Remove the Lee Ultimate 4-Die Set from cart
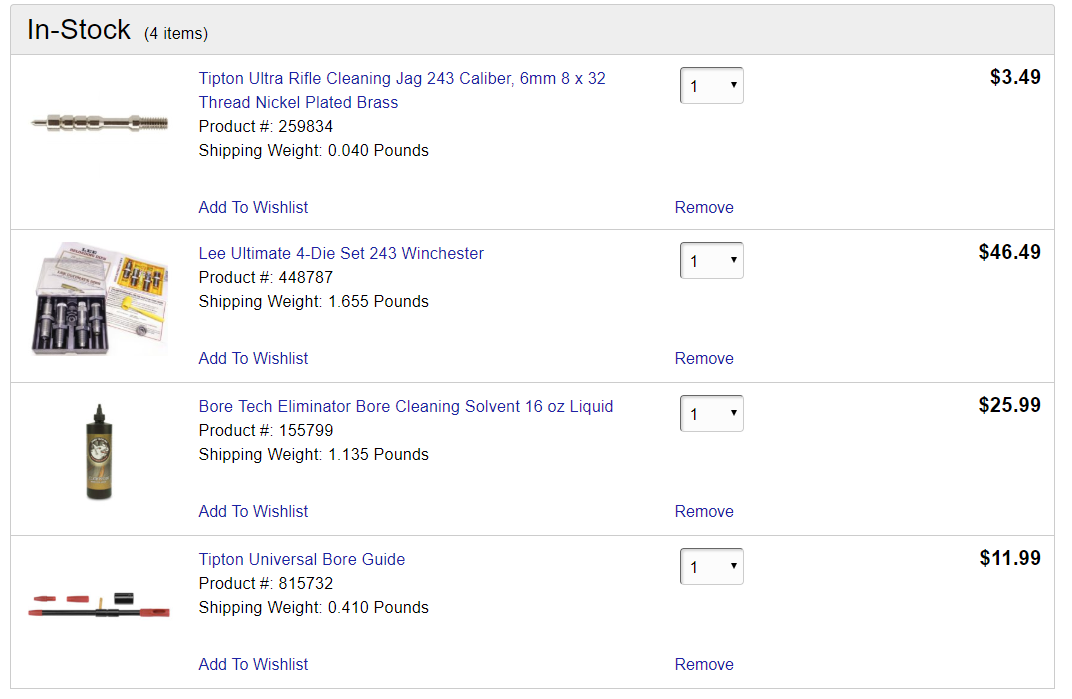The image size is (1072, 699). [704, 358]
